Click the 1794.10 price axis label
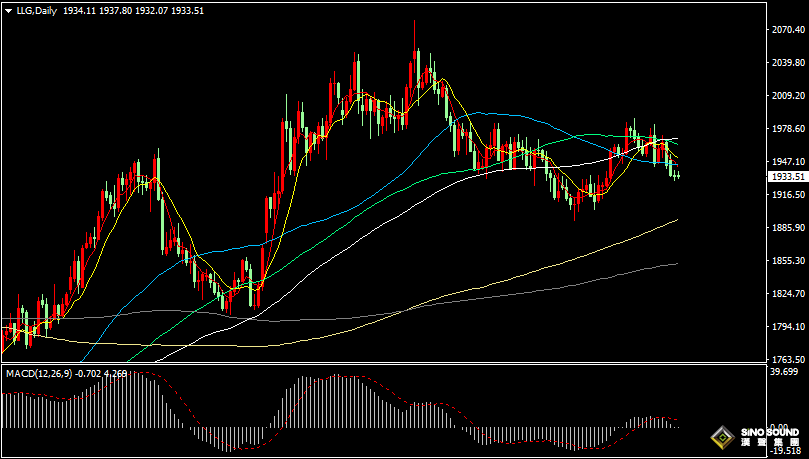The image size is (809, 459). pyautogui.click(x=787, y=326)
